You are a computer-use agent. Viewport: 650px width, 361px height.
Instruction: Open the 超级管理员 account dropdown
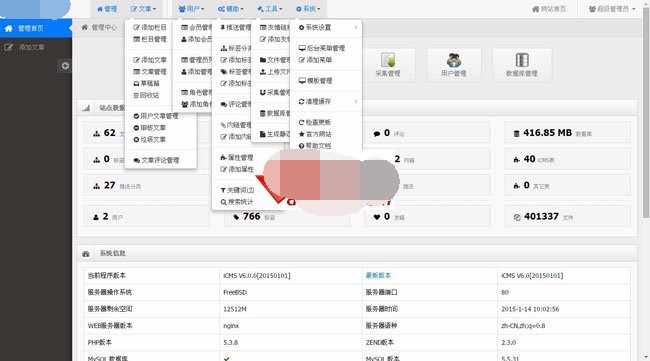[x=611, y=9]
